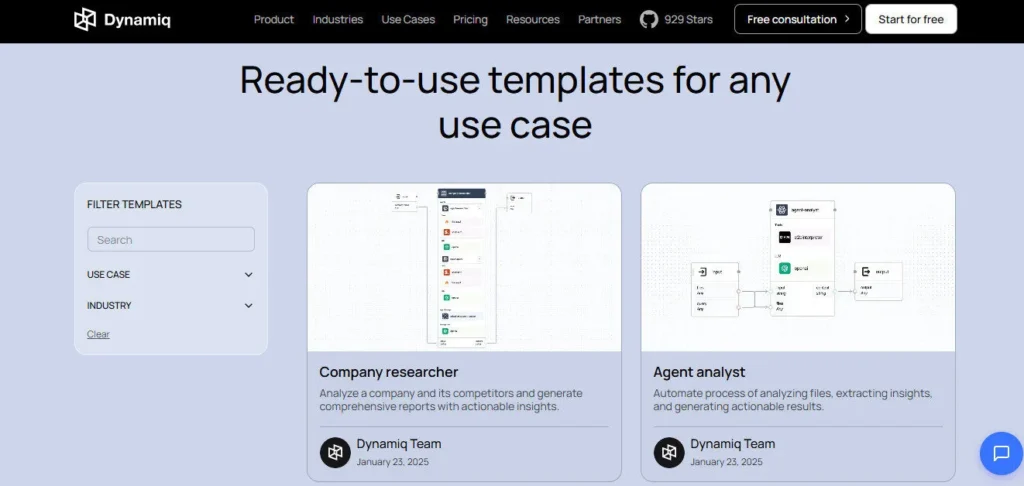Click the Free consultation button

point(797,19)
